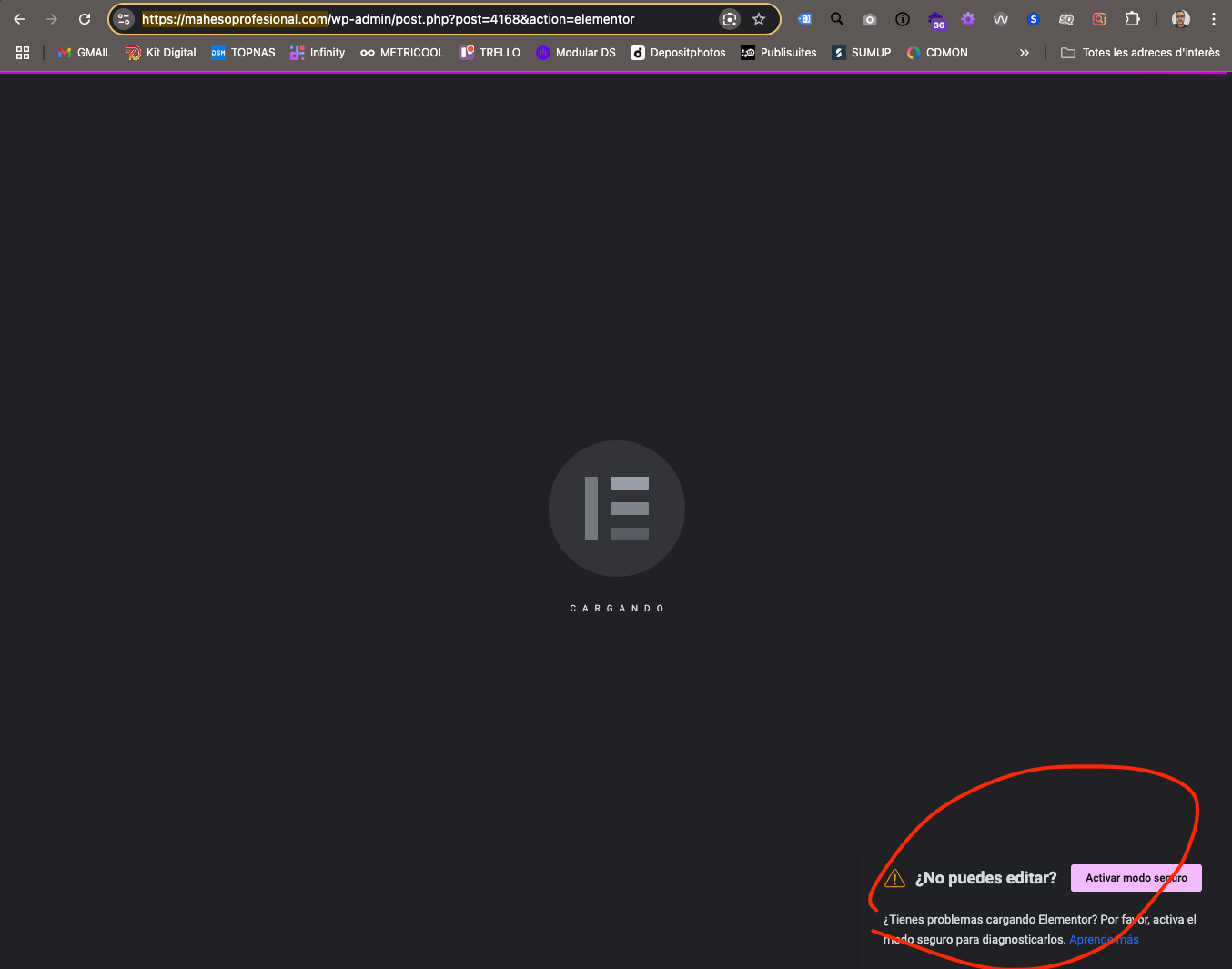This screenshot has height=969, width=1232.
Task: Bookmark this page with the star icon
Action: coord(759,19)
